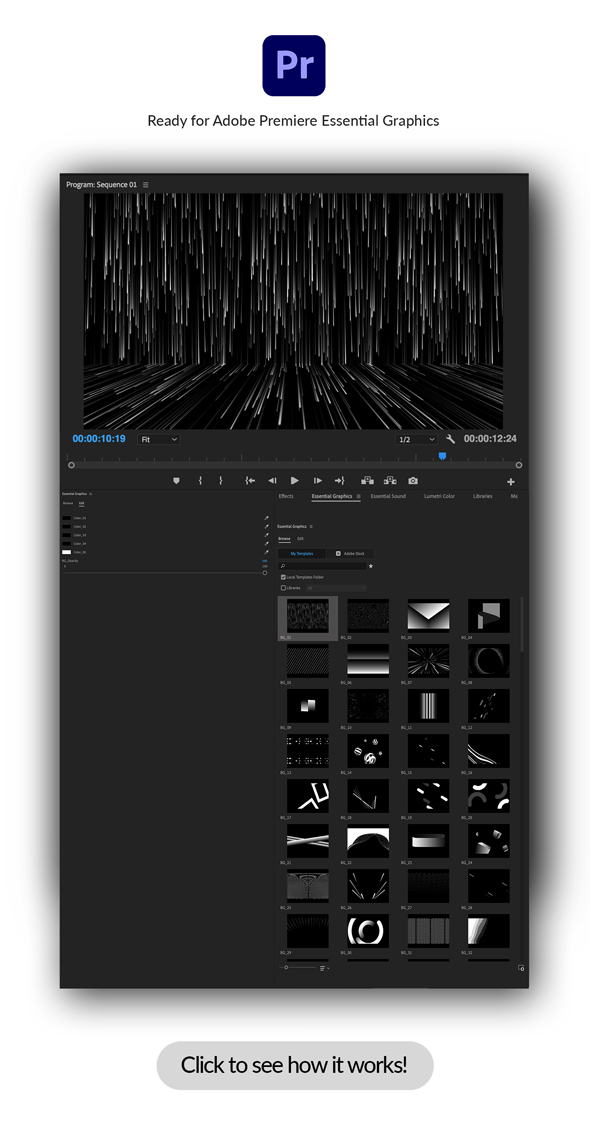Viewport: 590px width, 1143px height.
Task: Open the sort options list icon
Action: tap(324, 968)
